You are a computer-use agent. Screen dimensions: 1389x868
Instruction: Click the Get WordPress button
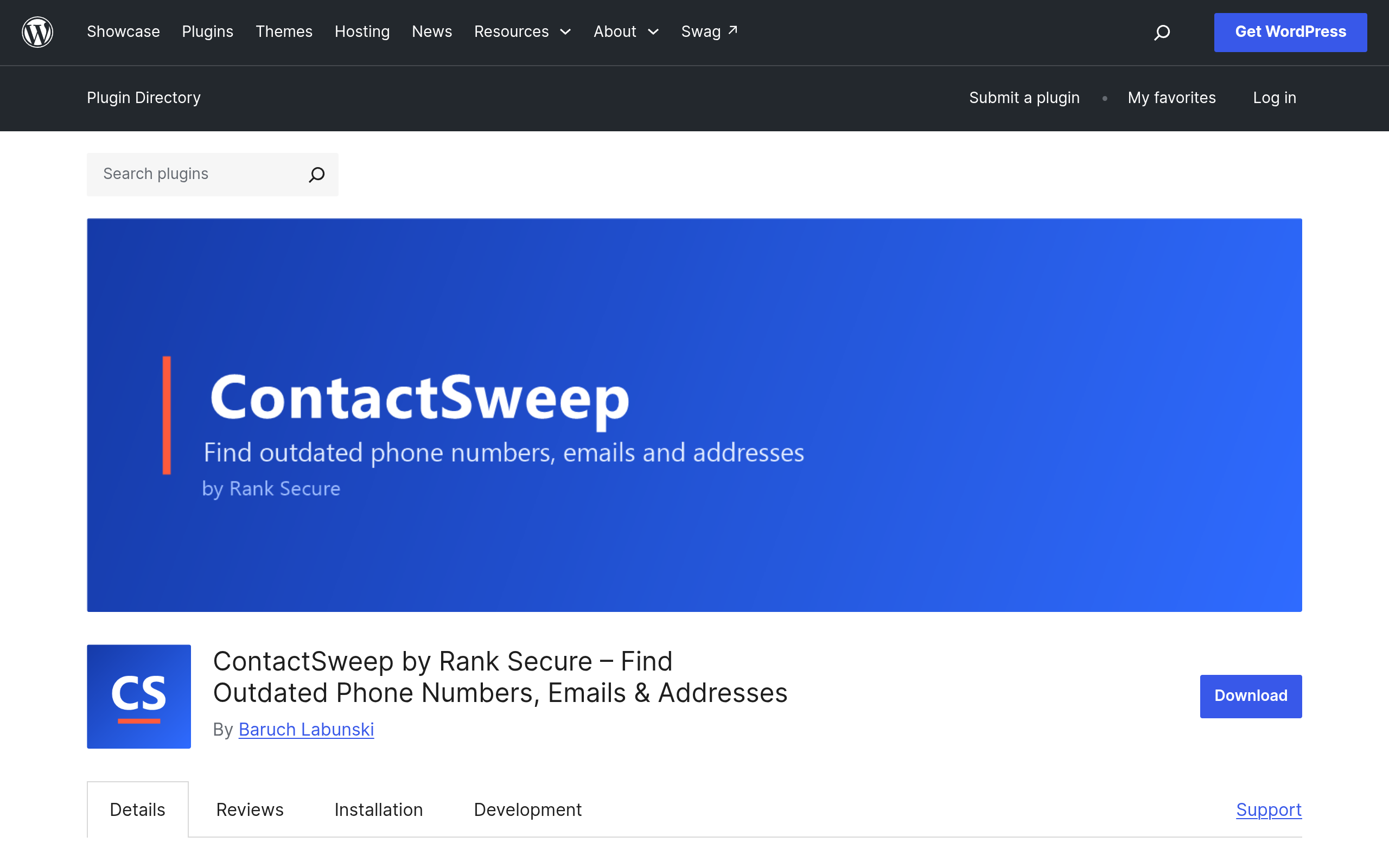point(1290,32)
